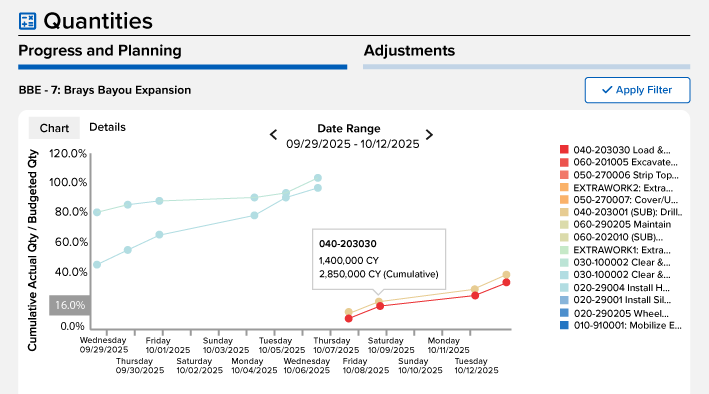Select legend entry 060-201005 Excavate...
Image resolution: width=709 pixels, height=394 pixels.
(625, 162)
